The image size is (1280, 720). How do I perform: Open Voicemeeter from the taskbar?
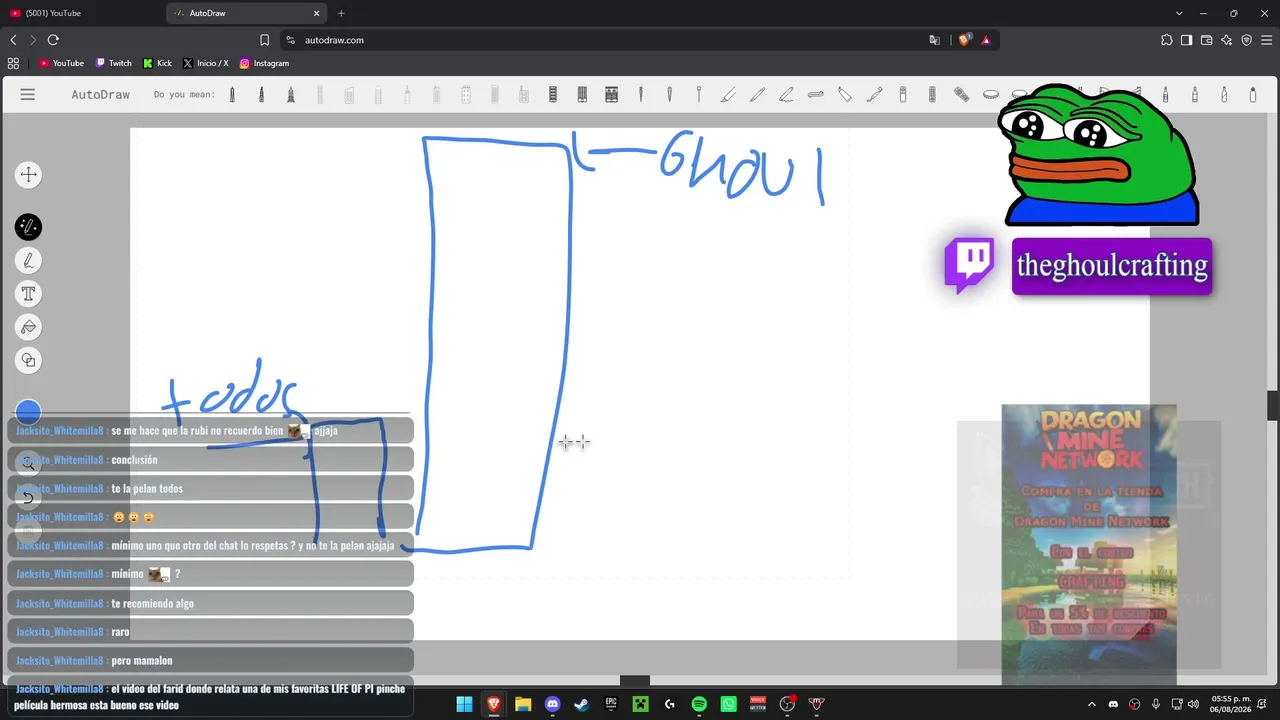coord(757,704)
